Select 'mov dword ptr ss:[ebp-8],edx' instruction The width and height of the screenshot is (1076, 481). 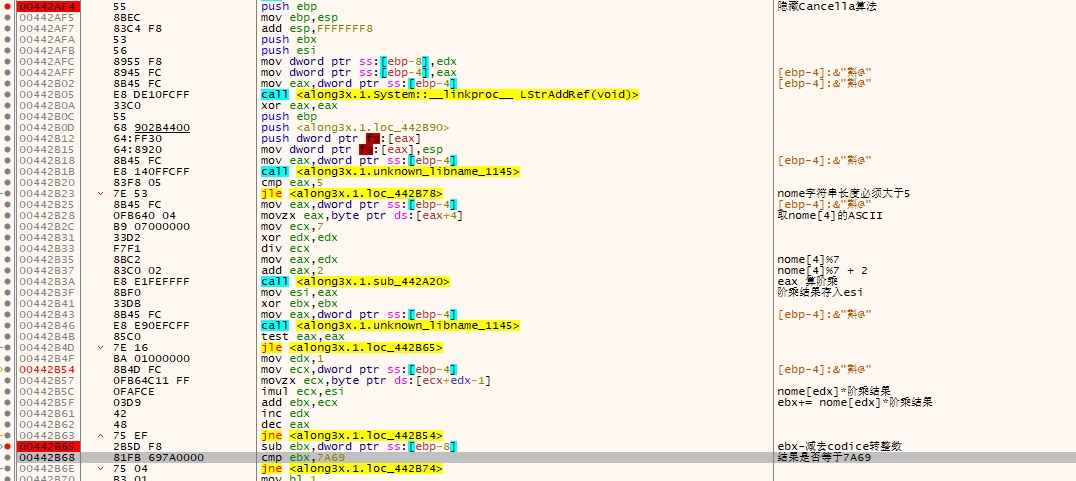click(359, 61)
